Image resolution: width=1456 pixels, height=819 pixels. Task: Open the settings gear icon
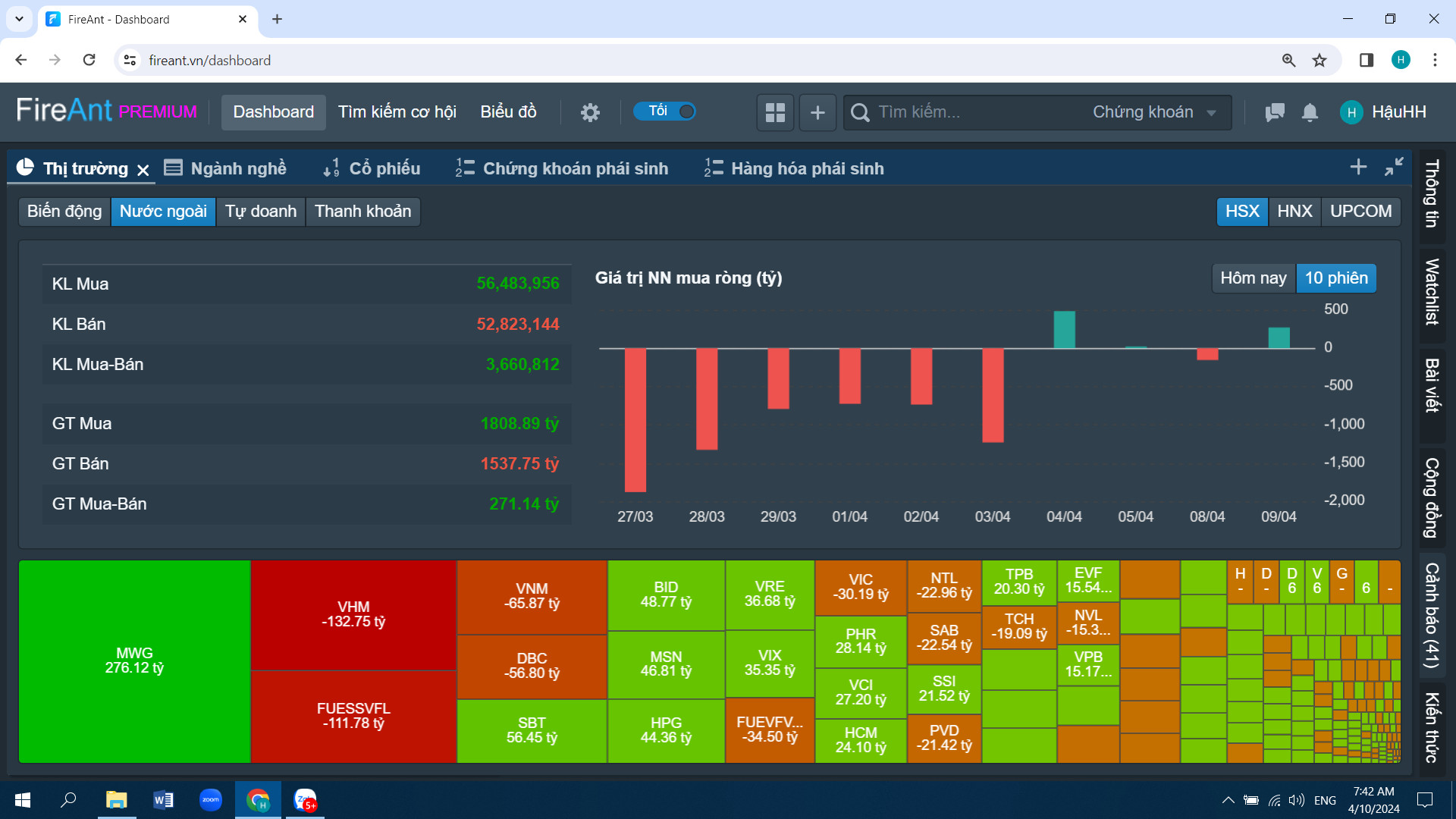pyautogui.click(x=590, y=112)
